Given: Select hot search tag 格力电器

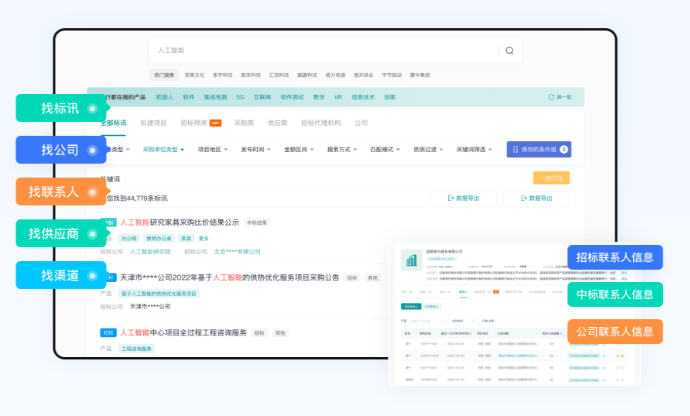Looking at the screenshot, I should pos(335,75).
